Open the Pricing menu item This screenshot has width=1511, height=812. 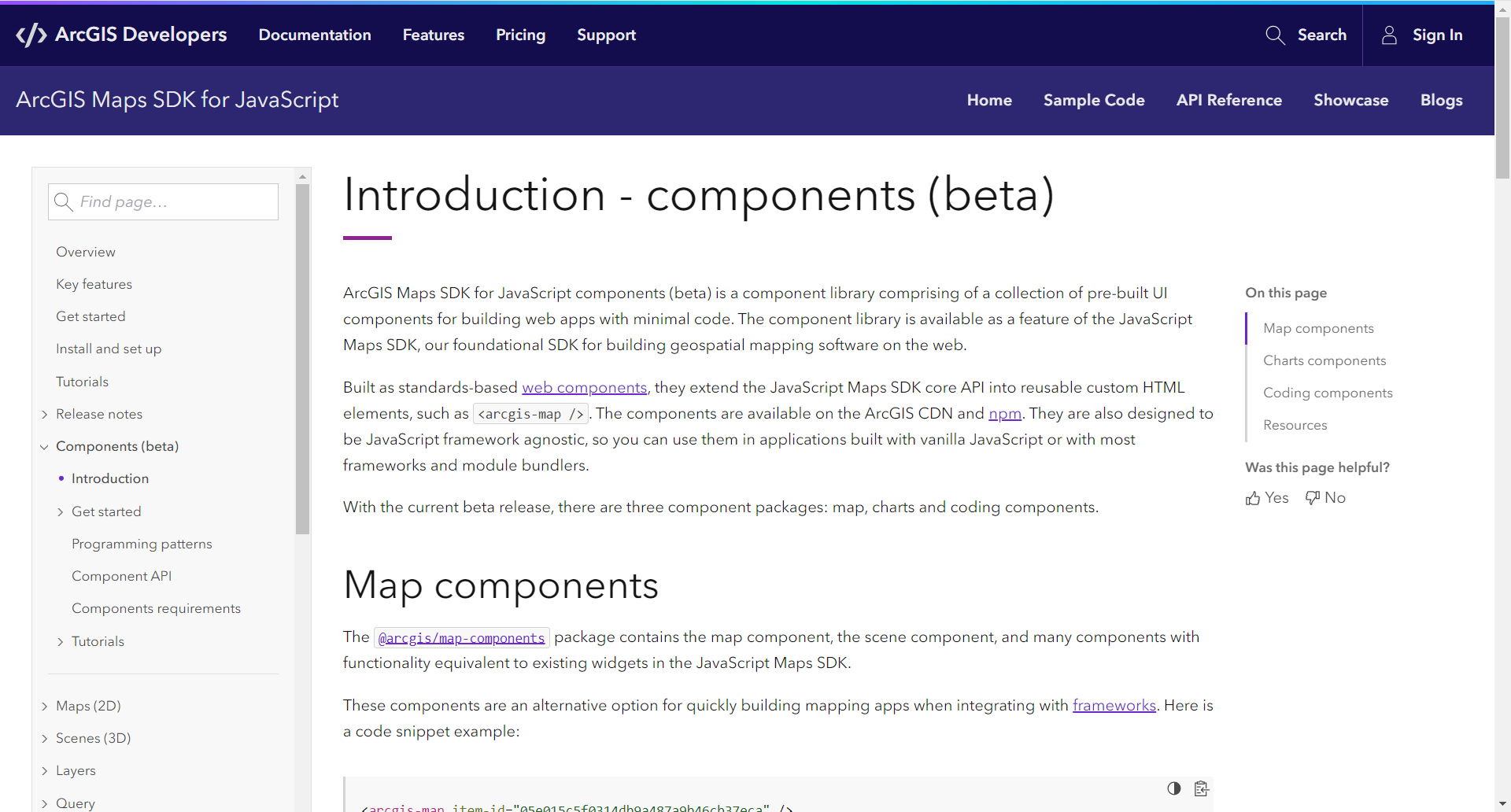coord(520,35)
